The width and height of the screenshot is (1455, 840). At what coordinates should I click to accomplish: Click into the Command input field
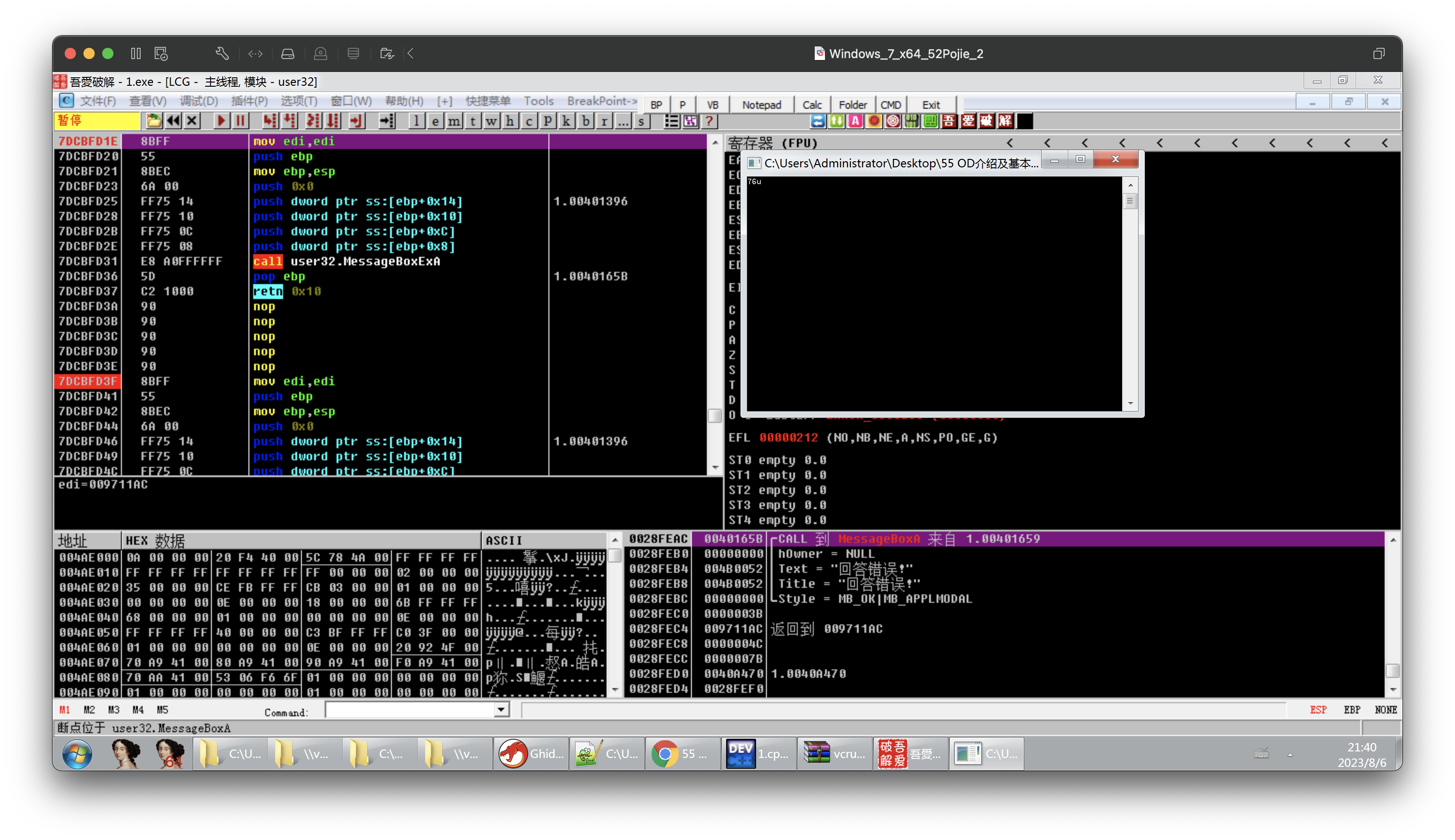(410, 710)
